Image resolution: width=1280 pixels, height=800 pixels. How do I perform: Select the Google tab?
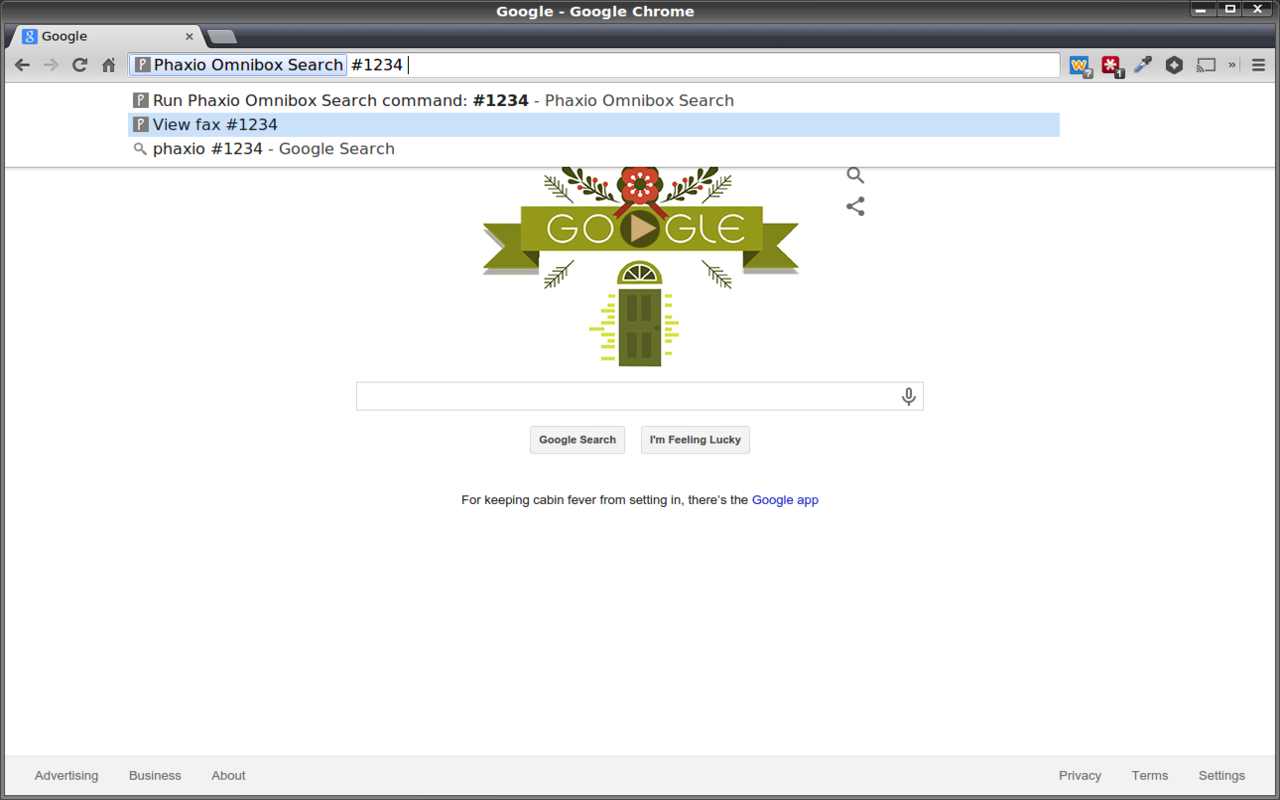(x=108, y=36)
